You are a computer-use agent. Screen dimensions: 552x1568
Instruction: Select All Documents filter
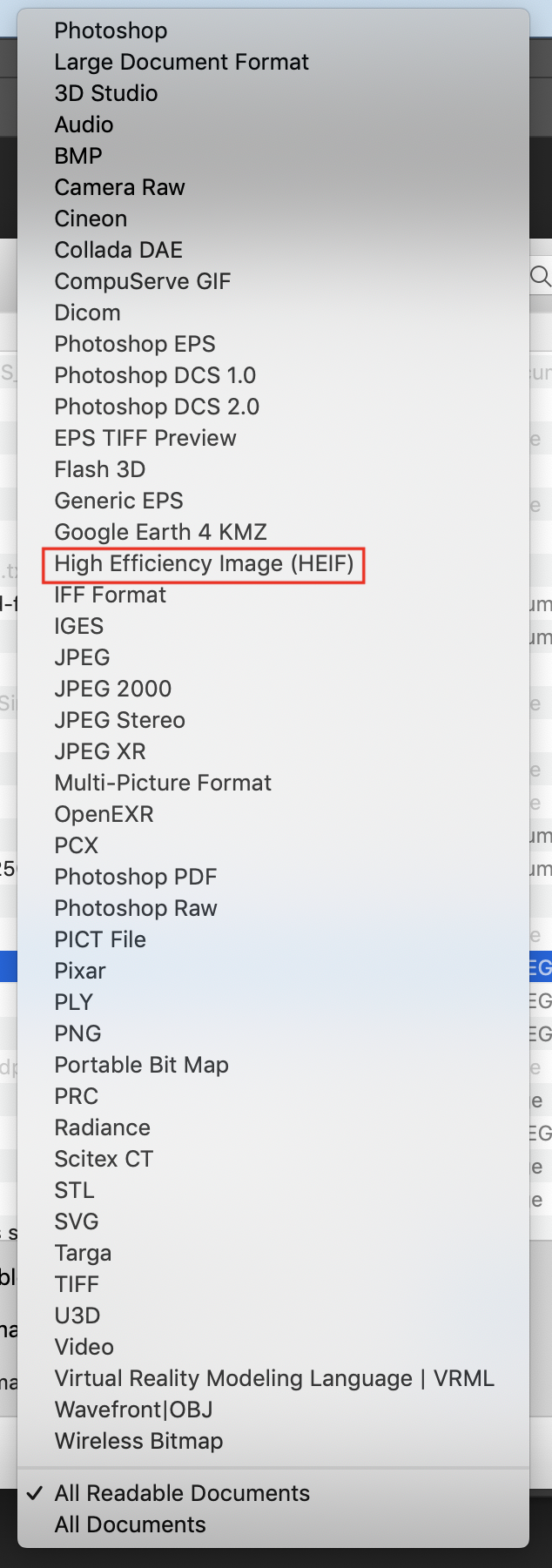pos(130,1525)
